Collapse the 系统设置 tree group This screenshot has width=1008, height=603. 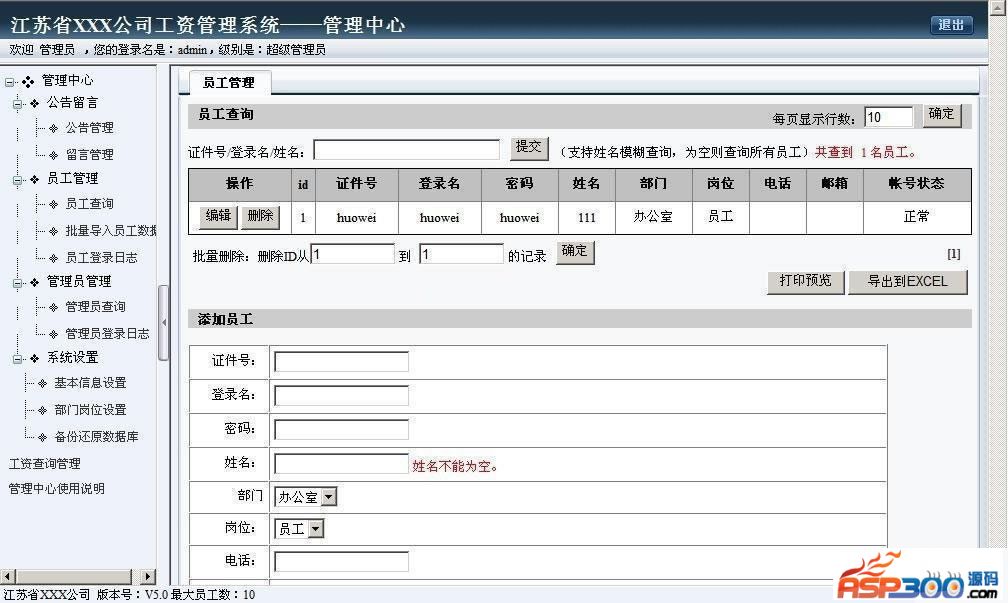point(18,358)
